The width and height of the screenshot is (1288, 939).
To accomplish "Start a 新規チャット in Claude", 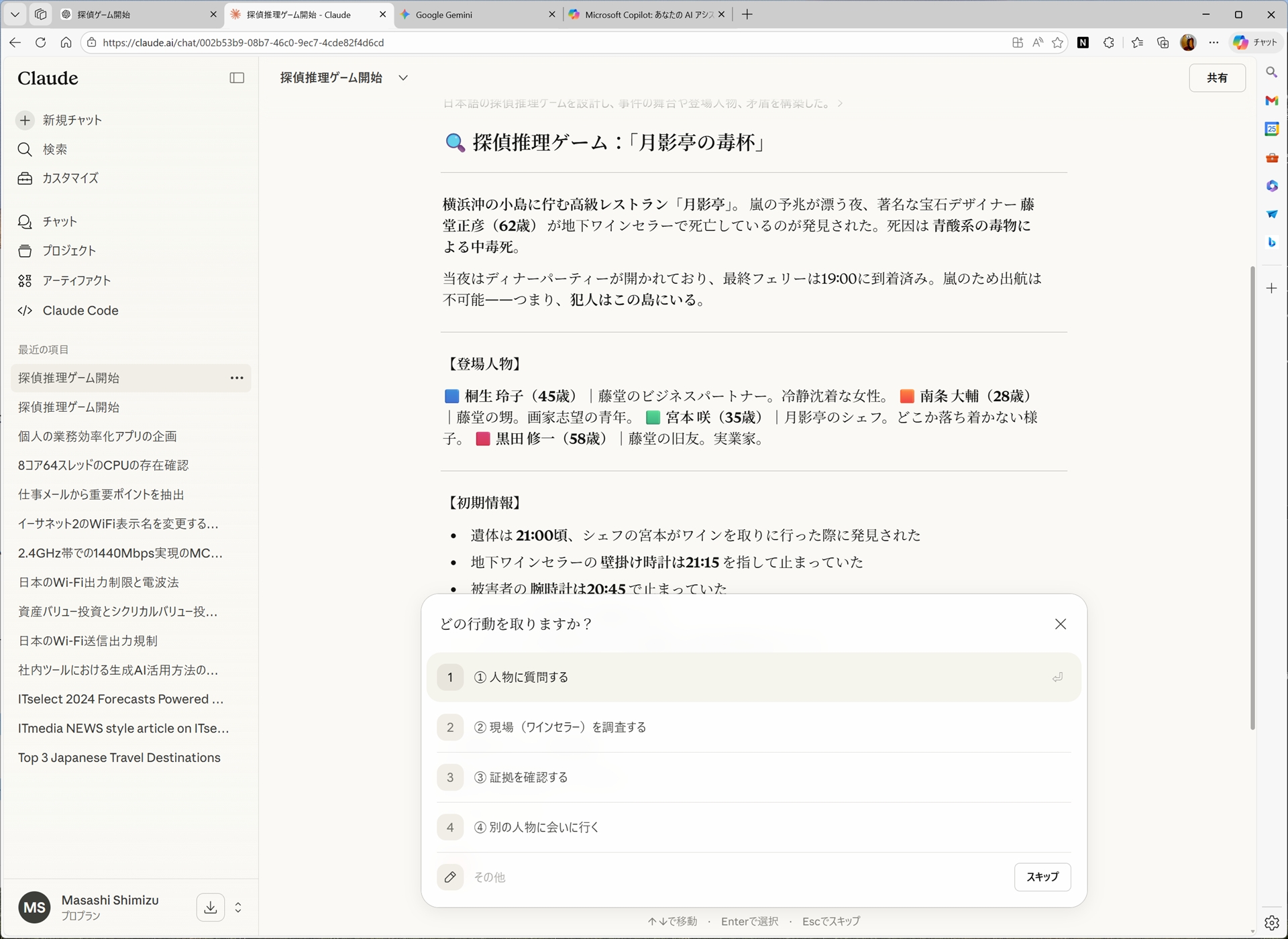I will tap(72, 120).
